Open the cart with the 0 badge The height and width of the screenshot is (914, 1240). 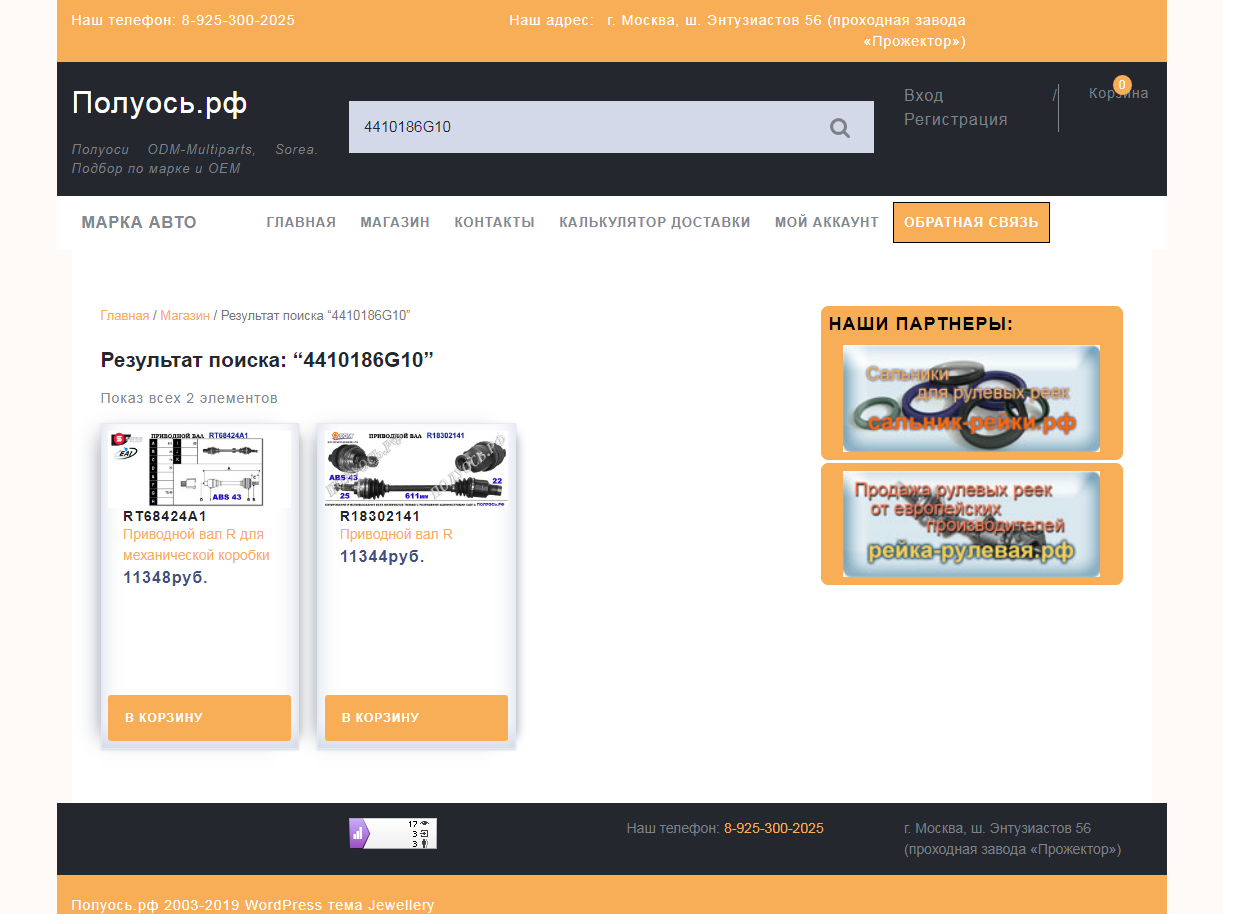coord(1118,93)
